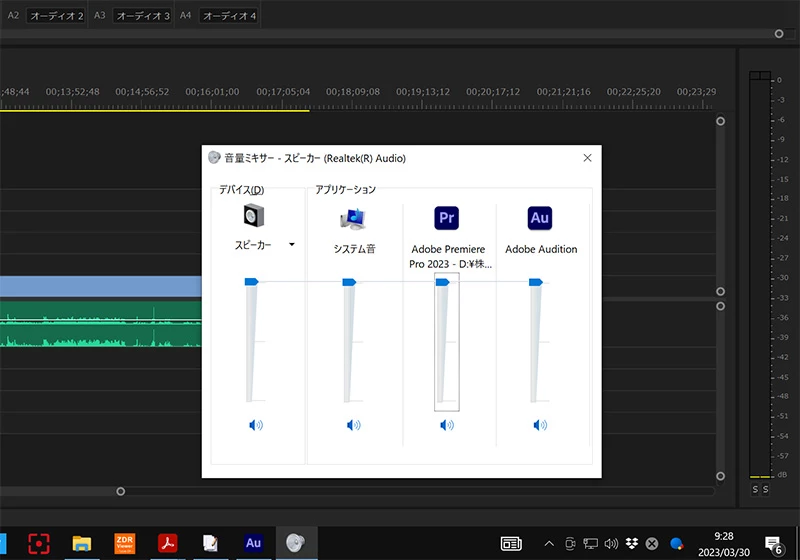The width and height of the screenshot is (800, 560).
Task: Mute the Speaker device volume
Action: pyautogui.click(x=256, y=425)
